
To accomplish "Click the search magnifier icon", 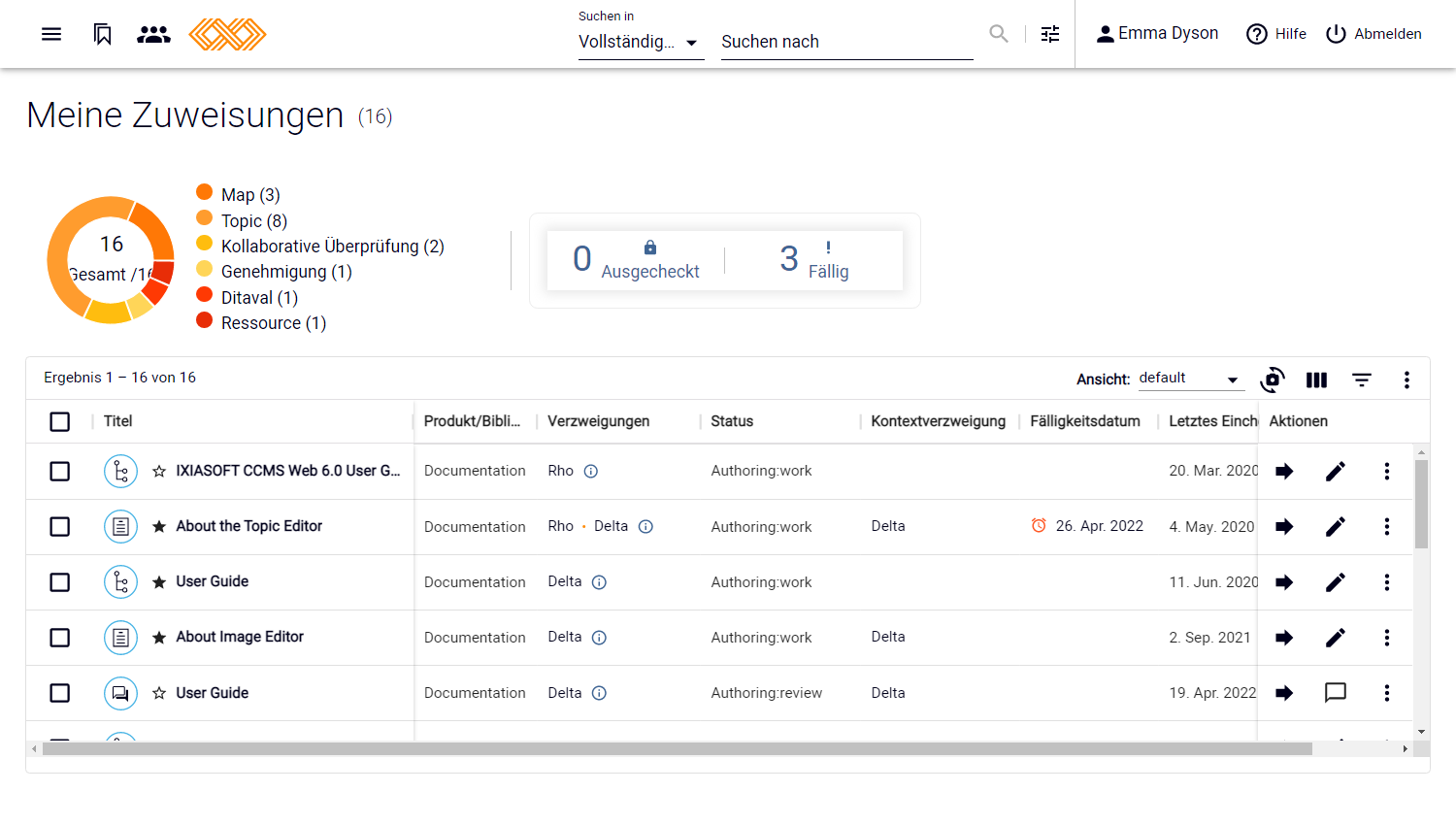I will tap(998, 34).
